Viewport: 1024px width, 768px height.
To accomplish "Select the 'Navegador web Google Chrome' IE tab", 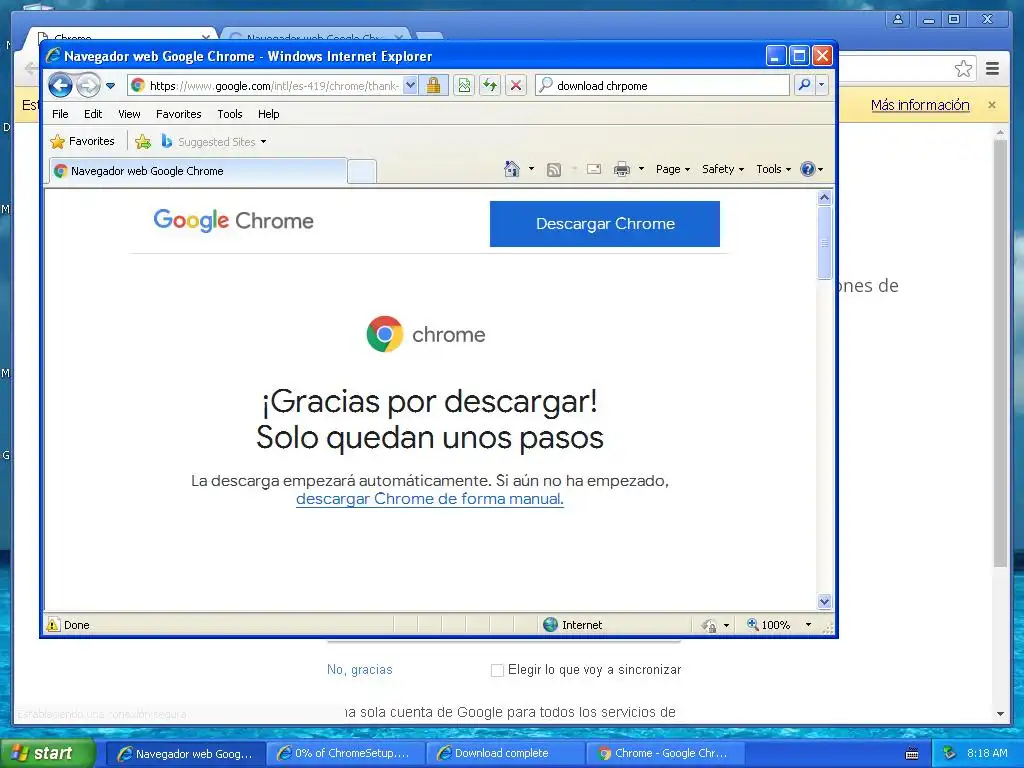I will pyautogui.click(x=197, y=171).
